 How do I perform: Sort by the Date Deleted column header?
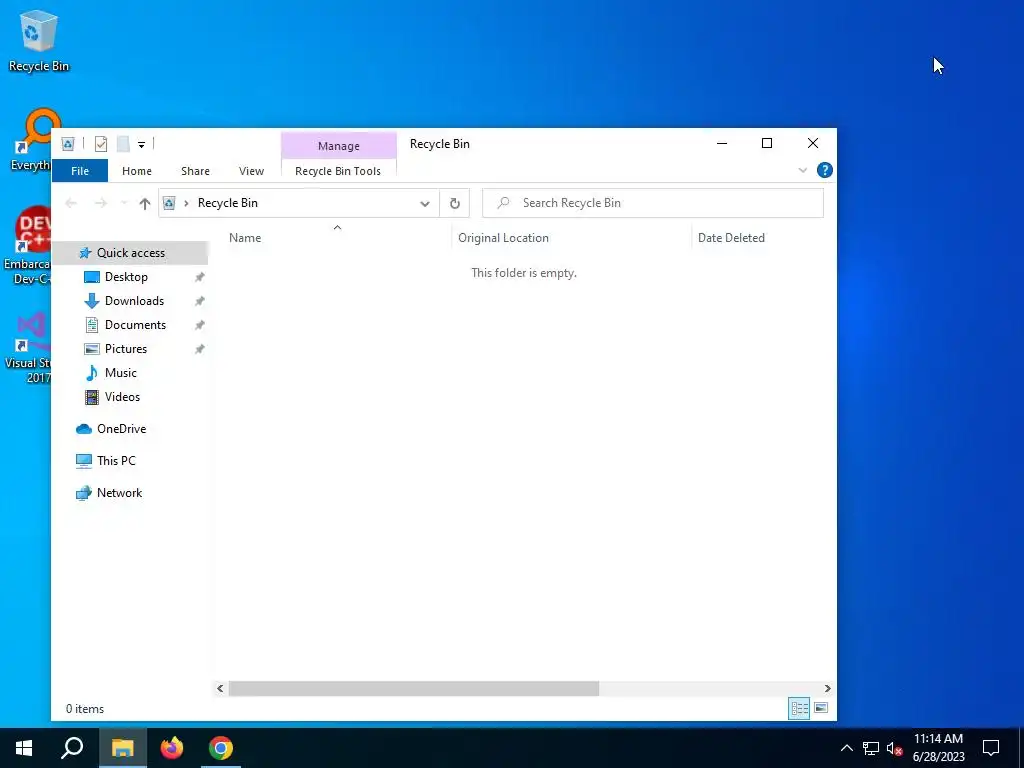(763, 238)
